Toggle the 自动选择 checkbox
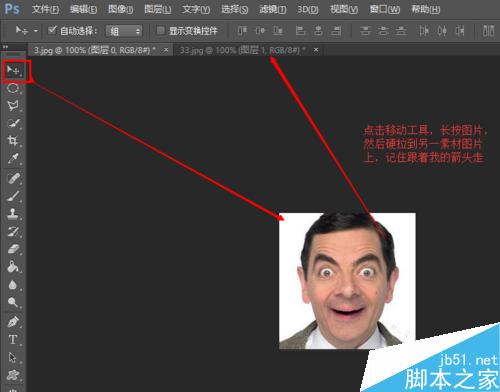Viewport: 500px width, 392px height. [x=52, y=31]
